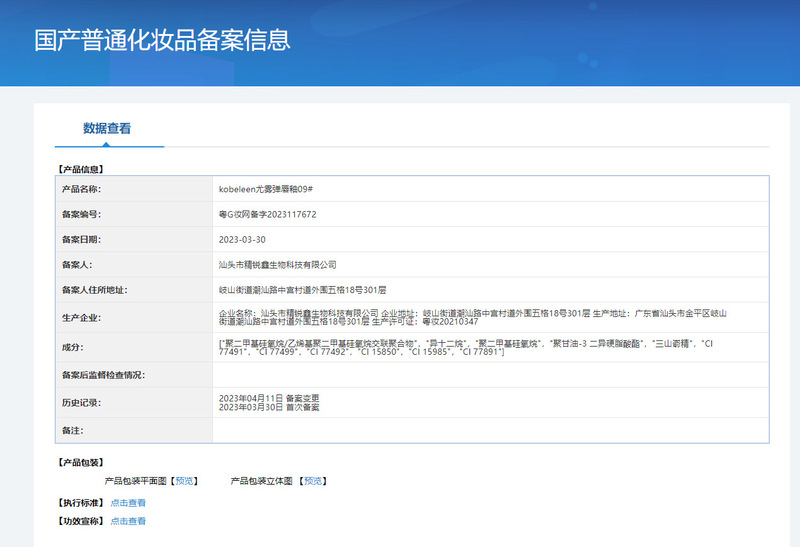Click the 国产普通化妆品备案信息 page title
Image resolution: width=800 pixels, height=547 pixels.
click(x=162, y=40)
